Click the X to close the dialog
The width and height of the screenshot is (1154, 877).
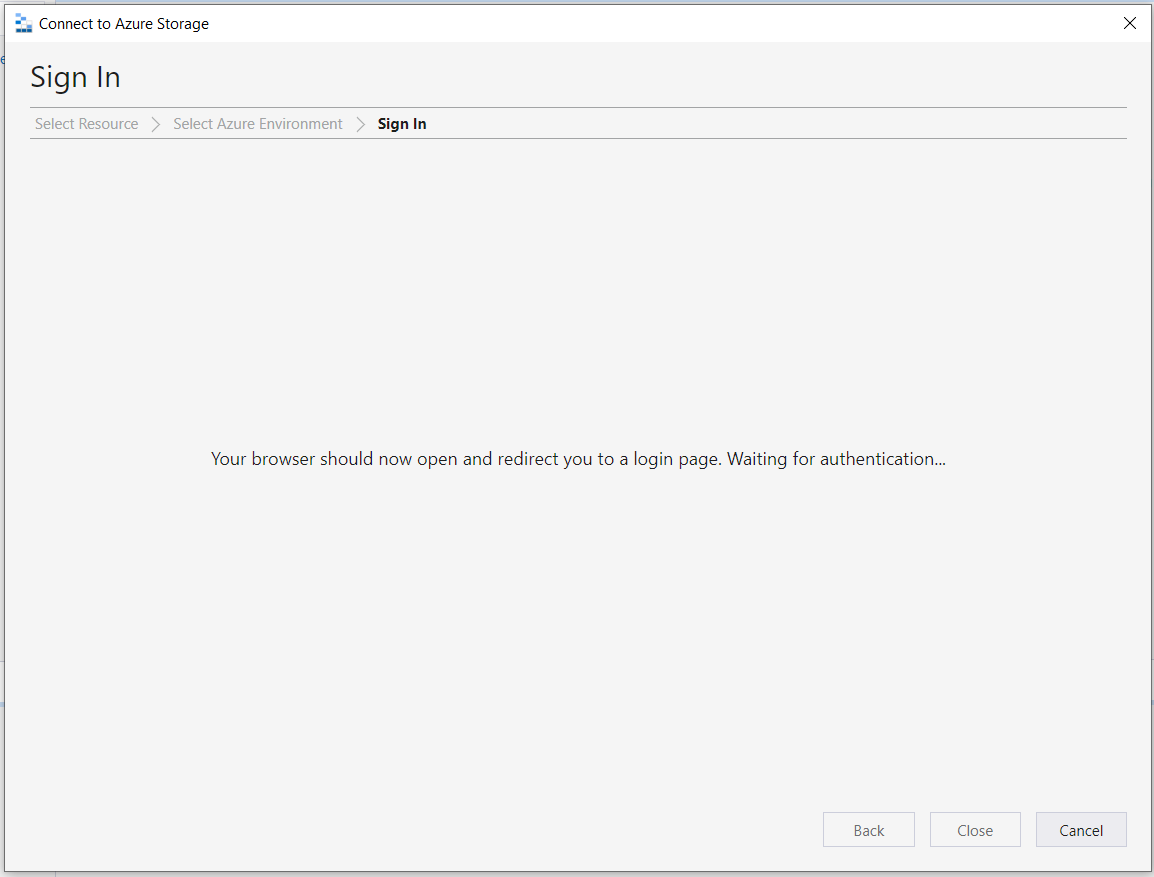click(x=1129, y=22)
